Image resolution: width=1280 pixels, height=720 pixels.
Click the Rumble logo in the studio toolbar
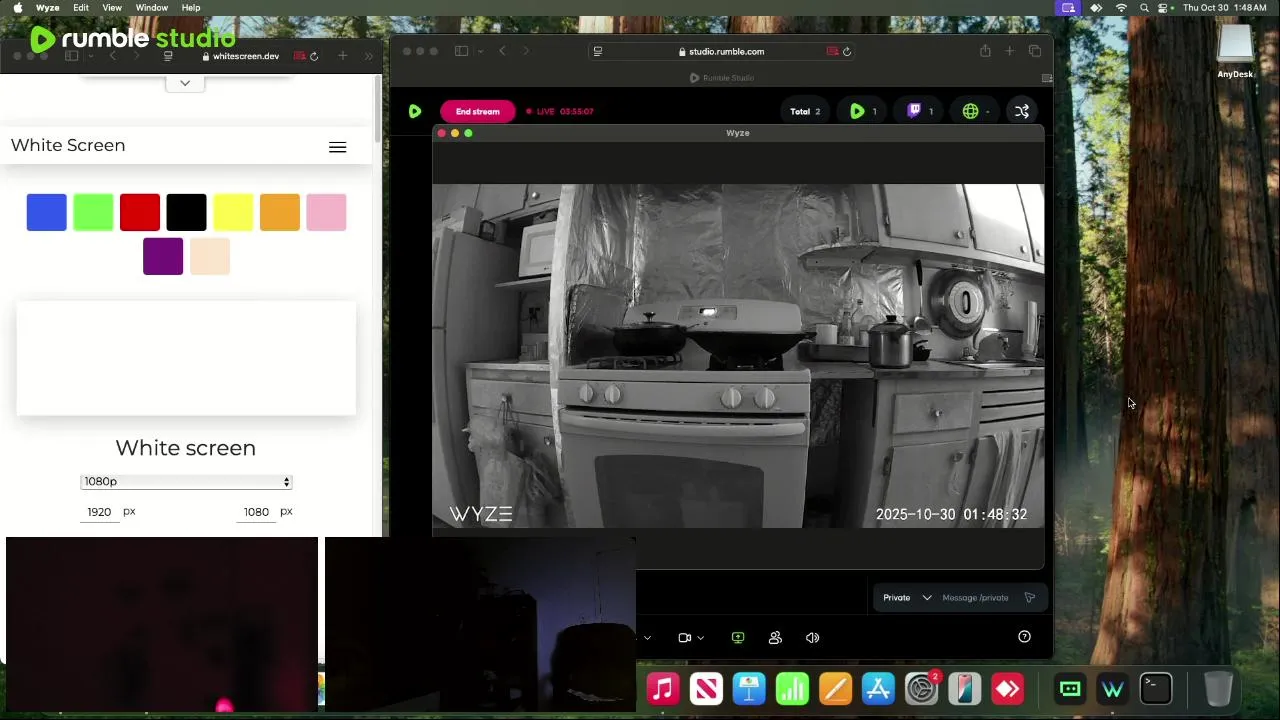[x=415, y=111]
